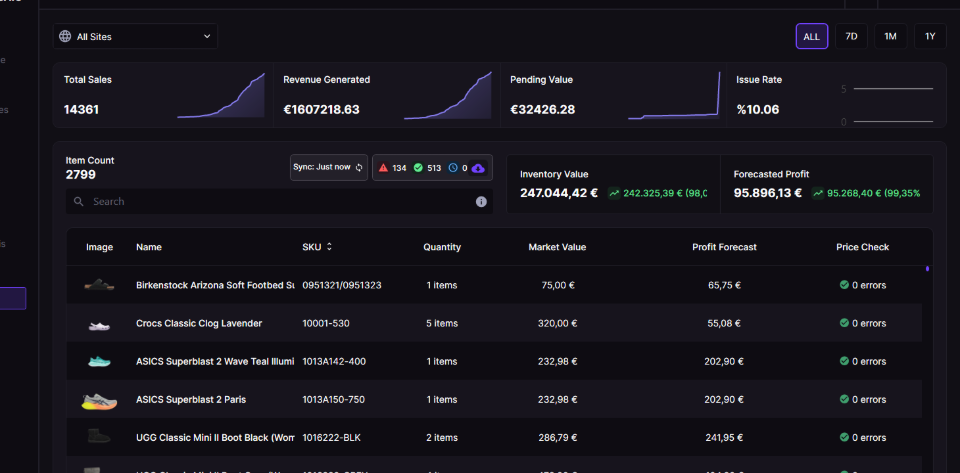This screenshot has width=960, height=473.
Task: Open the Crocs Classic Clog Lavender row
Action: click(495, 323)
